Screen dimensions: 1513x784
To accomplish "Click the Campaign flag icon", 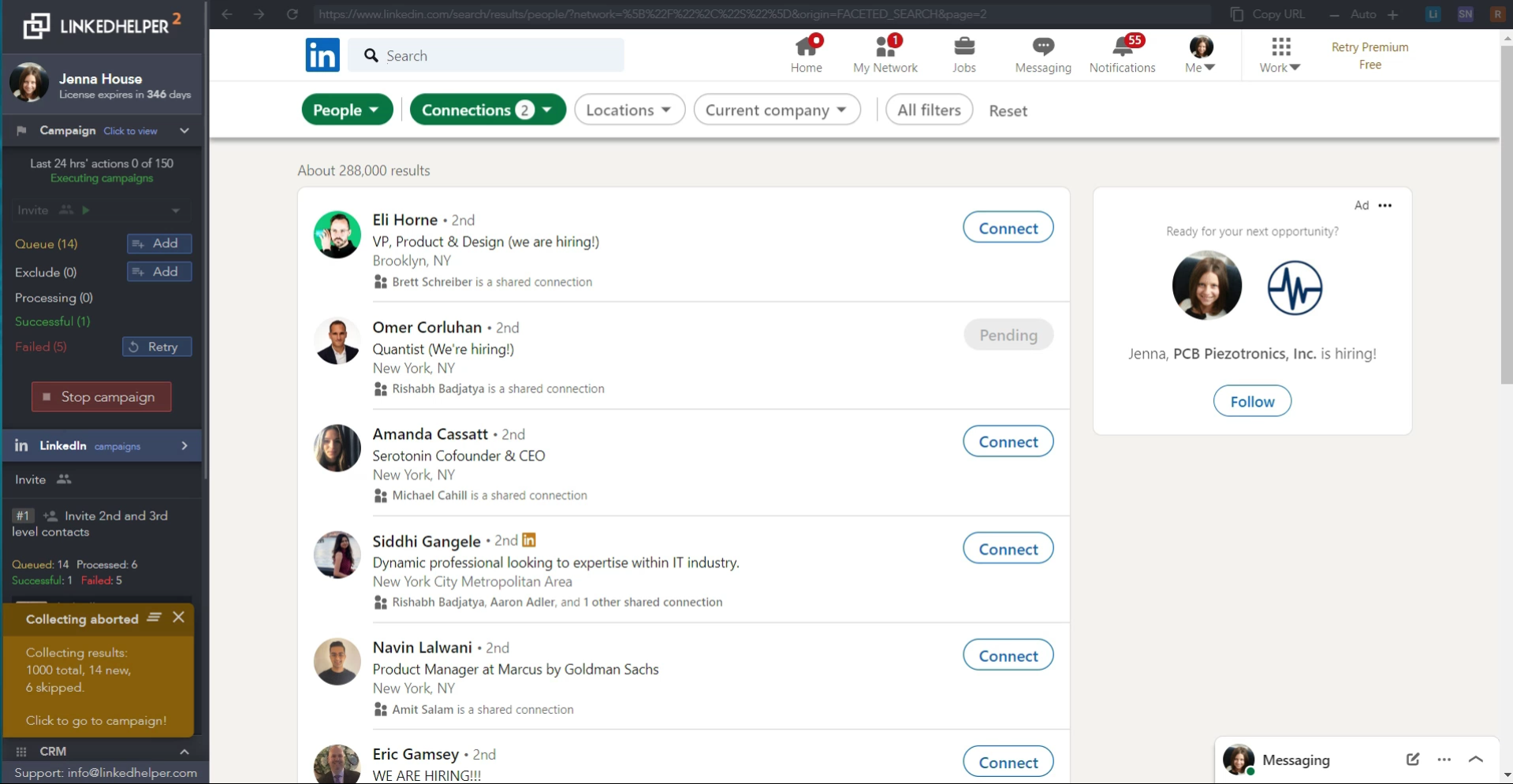I will coord(21,131).
